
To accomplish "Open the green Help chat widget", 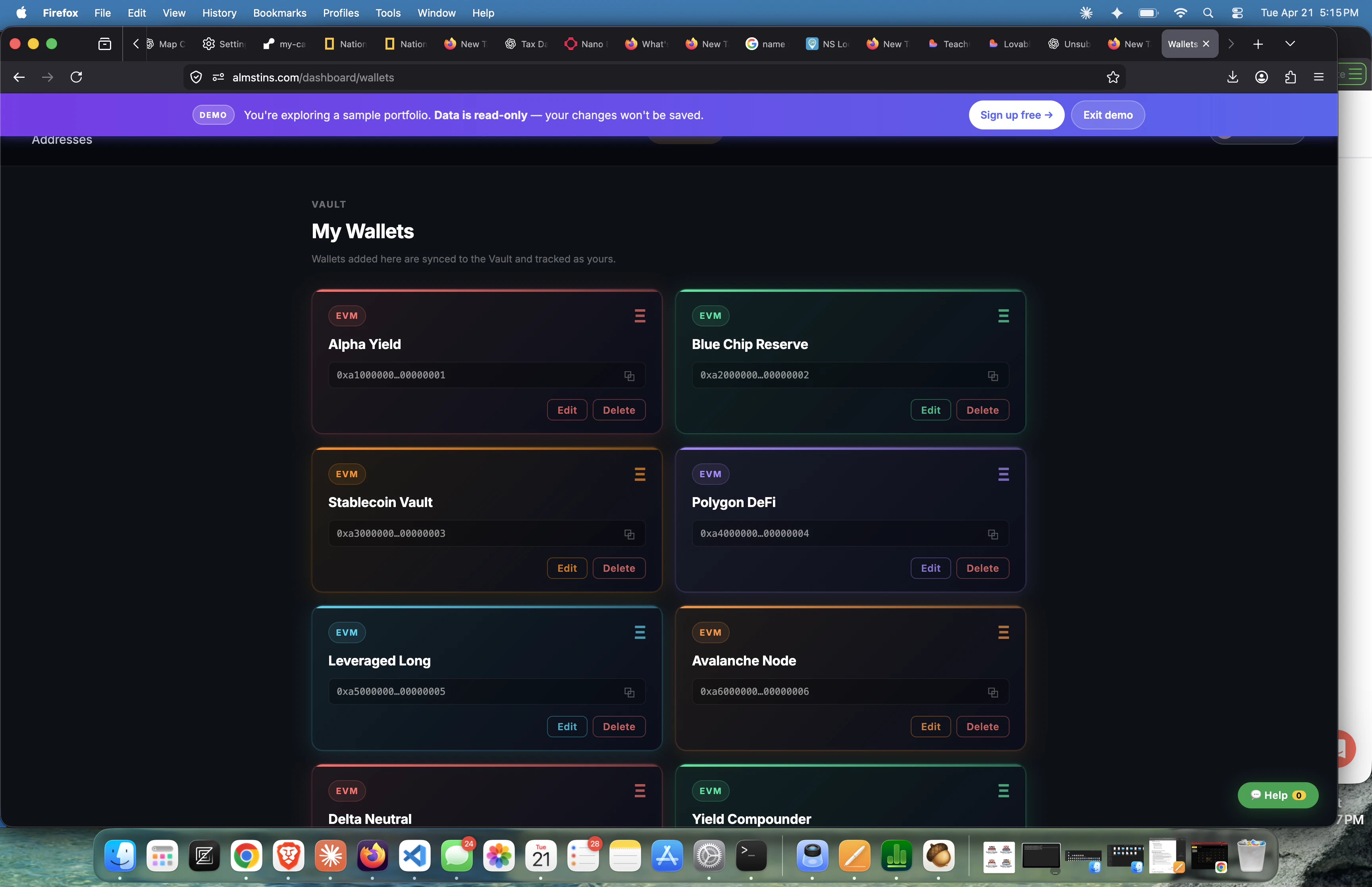I will [x=1277, y=795].
